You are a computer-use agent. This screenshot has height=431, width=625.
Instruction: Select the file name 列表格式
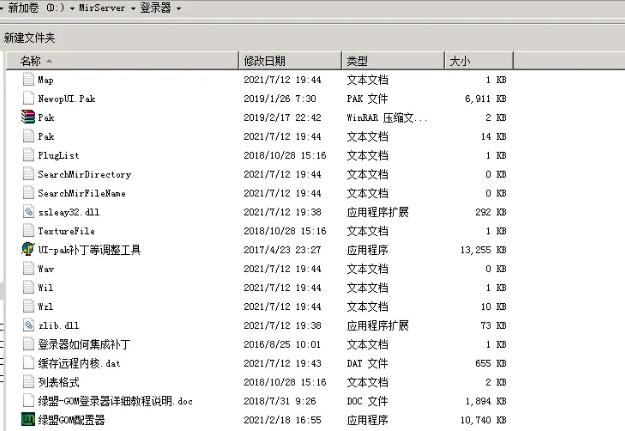pos(59,382)
